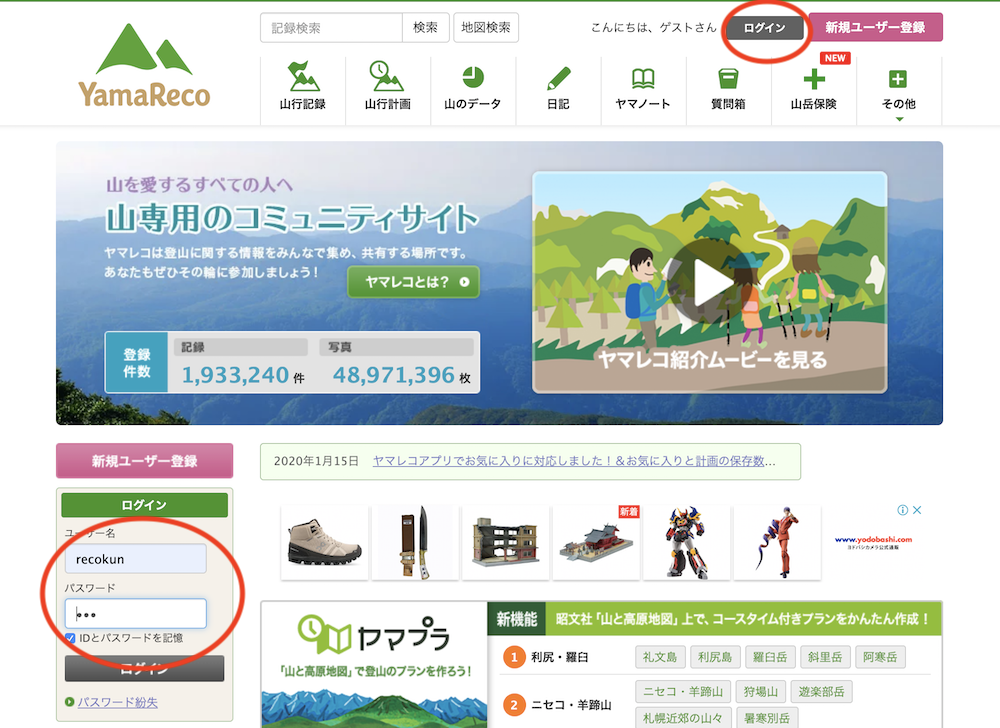Select 遊楽部岳 area tag
Screen dimensions: 1000x728
(821, 692)
